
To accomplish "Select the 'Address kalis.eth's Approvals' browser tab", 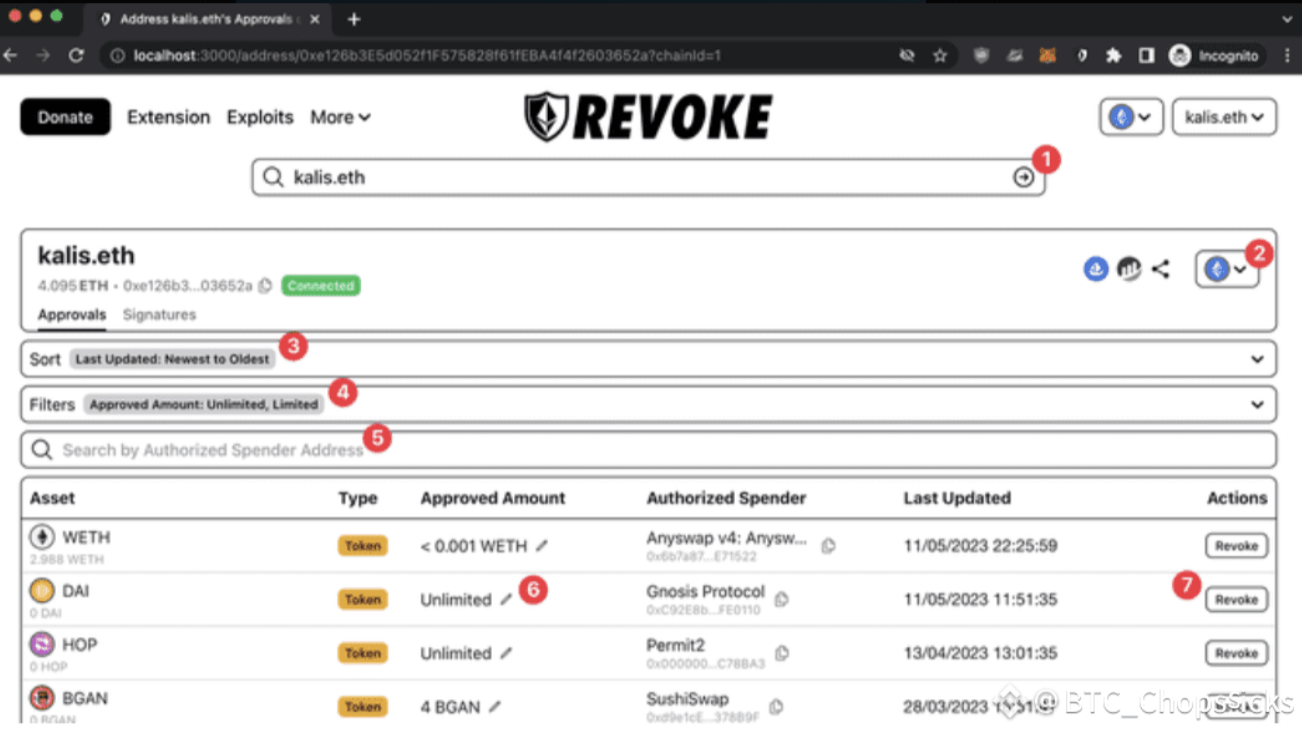I will pyautogui.click(x=207, y=19).
